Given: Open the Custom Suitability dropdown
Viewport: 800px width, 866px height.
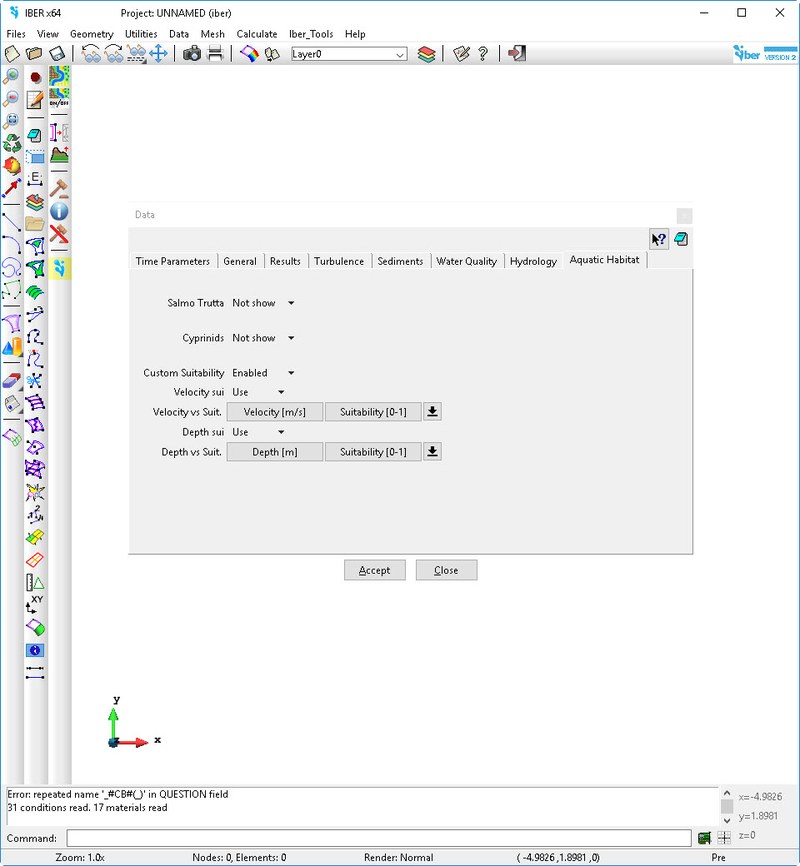Looking at the screenshot, I should pos(263,373).
